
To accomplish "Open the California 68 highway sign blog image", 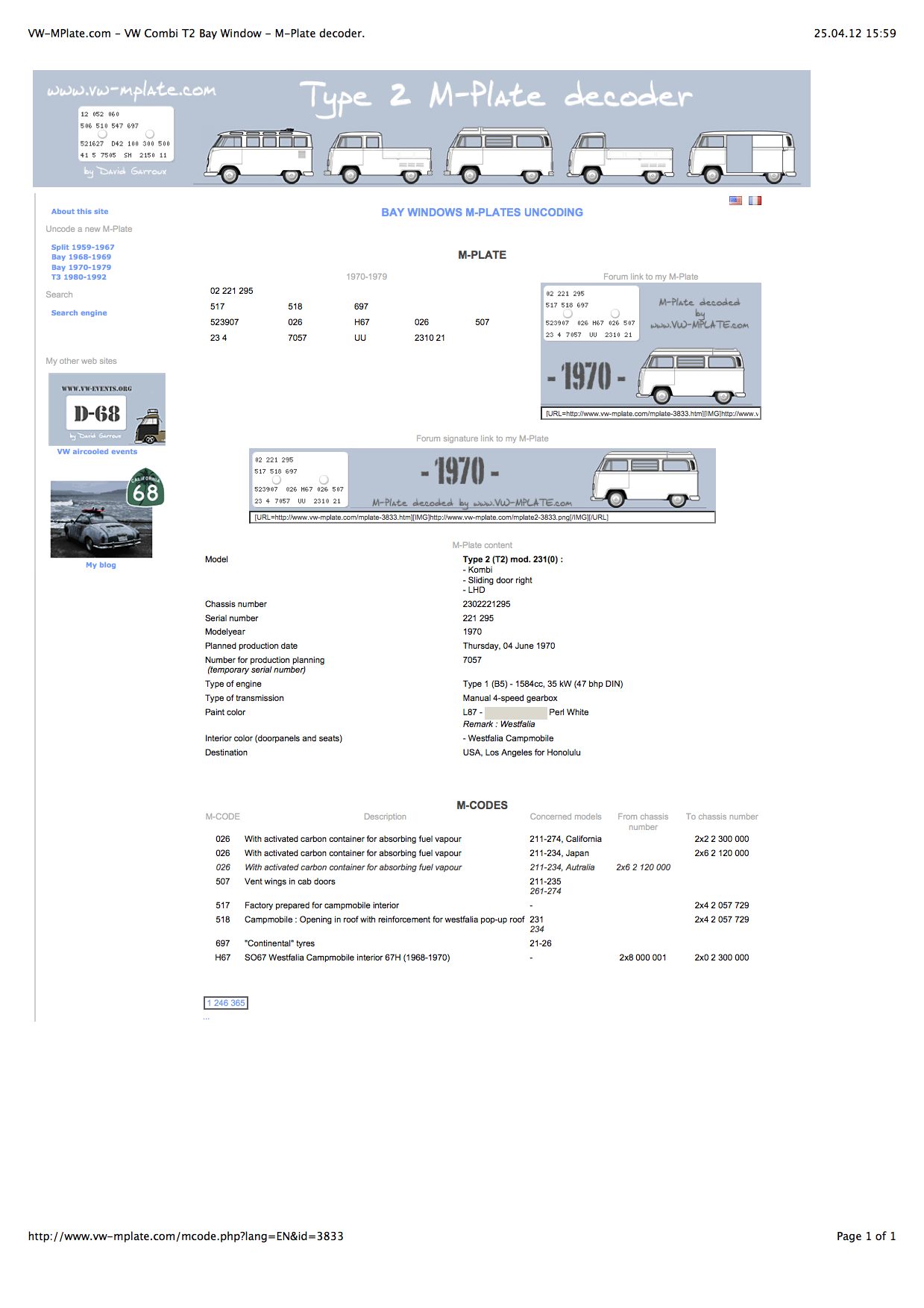I will coord(145,488).
